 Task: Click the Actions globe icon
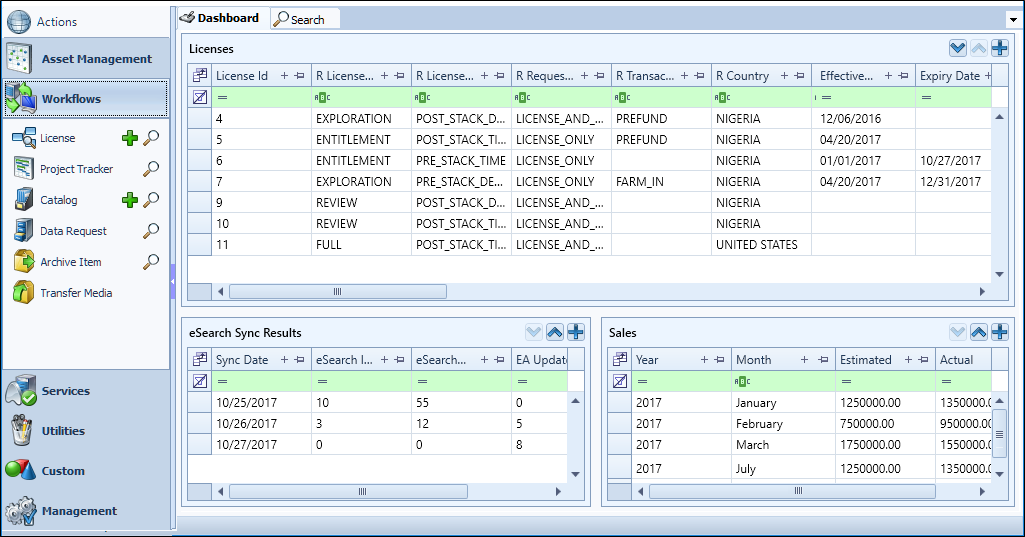tap(18, 22)
